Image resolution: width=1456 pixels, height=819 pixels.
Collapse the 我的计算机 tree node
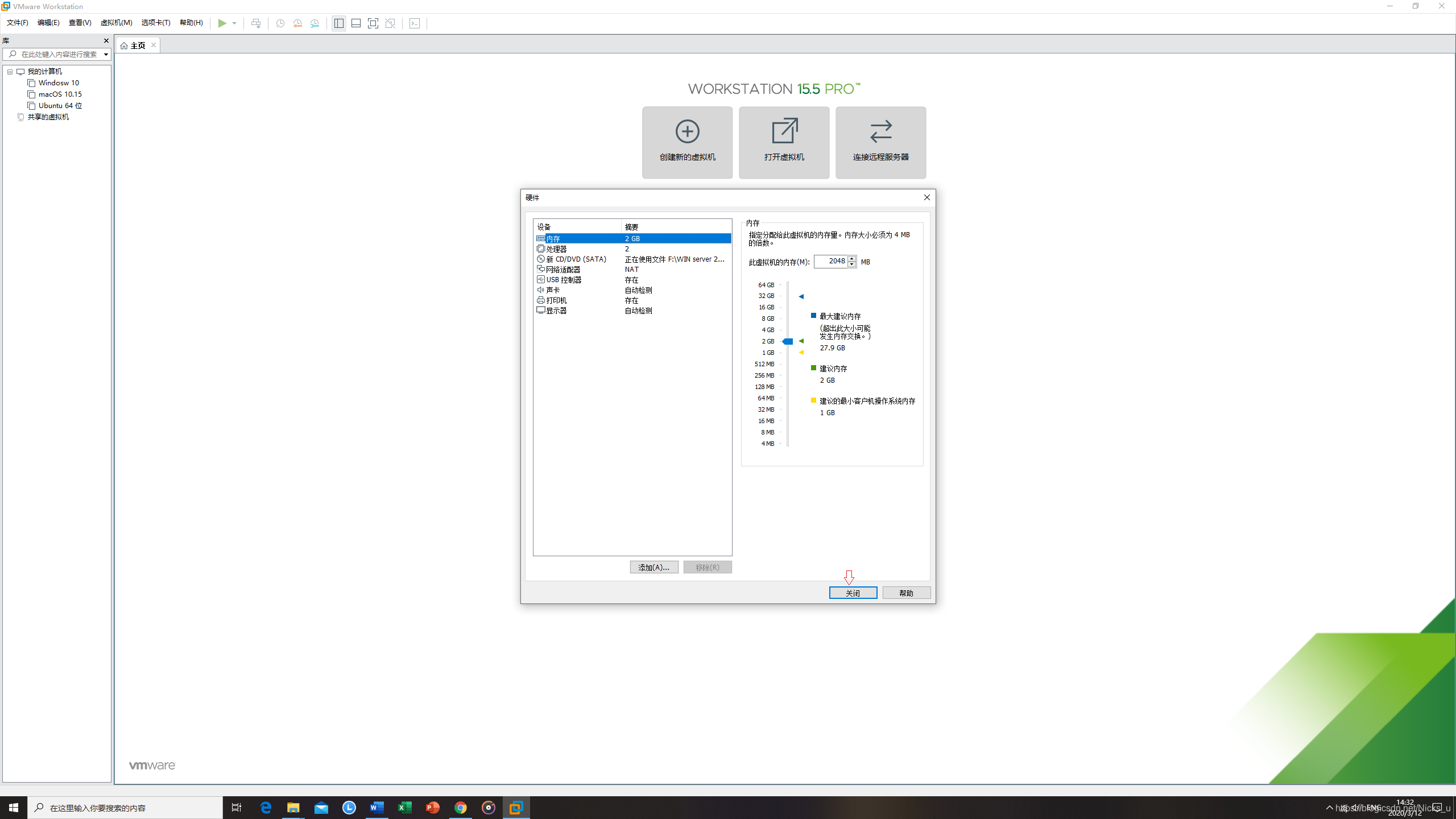(10, 72)
